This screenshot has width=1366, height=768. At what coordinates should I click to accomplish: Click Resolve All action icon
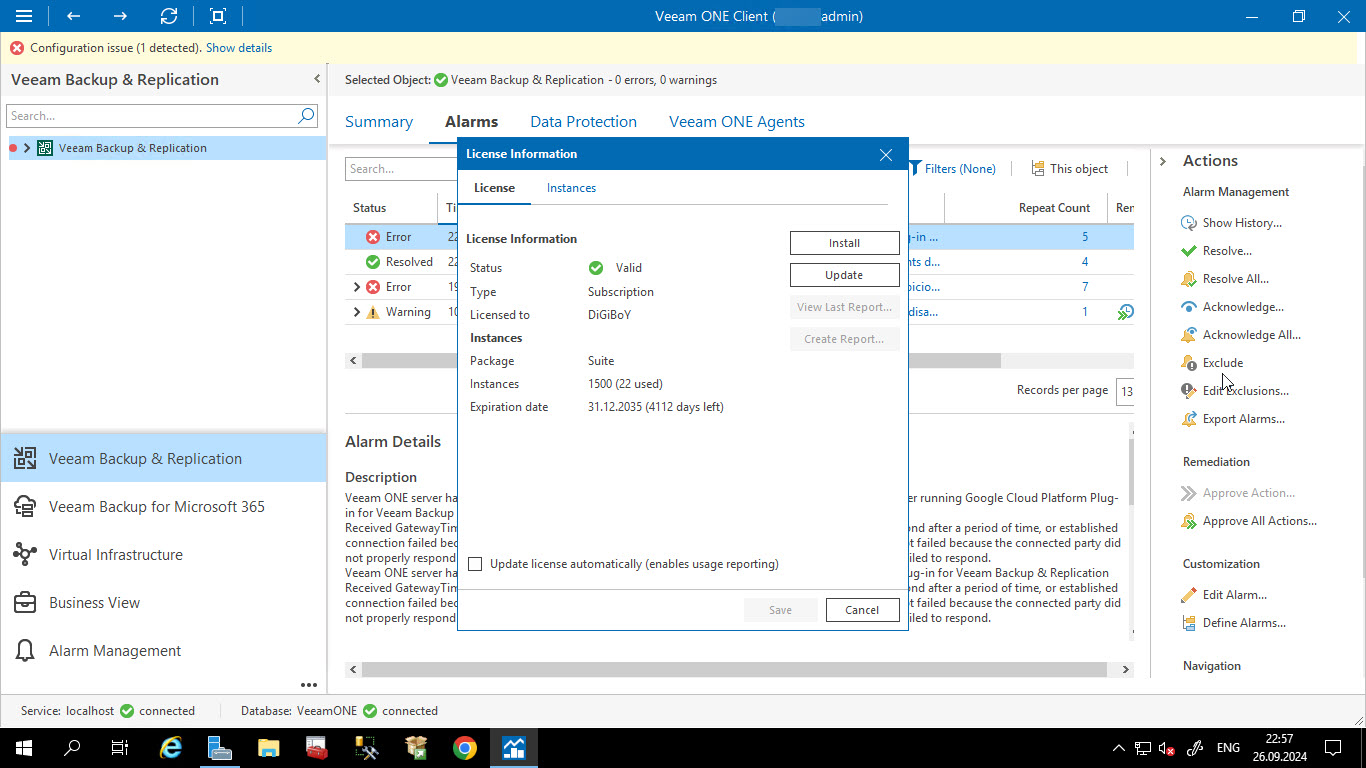point(1188,279)
